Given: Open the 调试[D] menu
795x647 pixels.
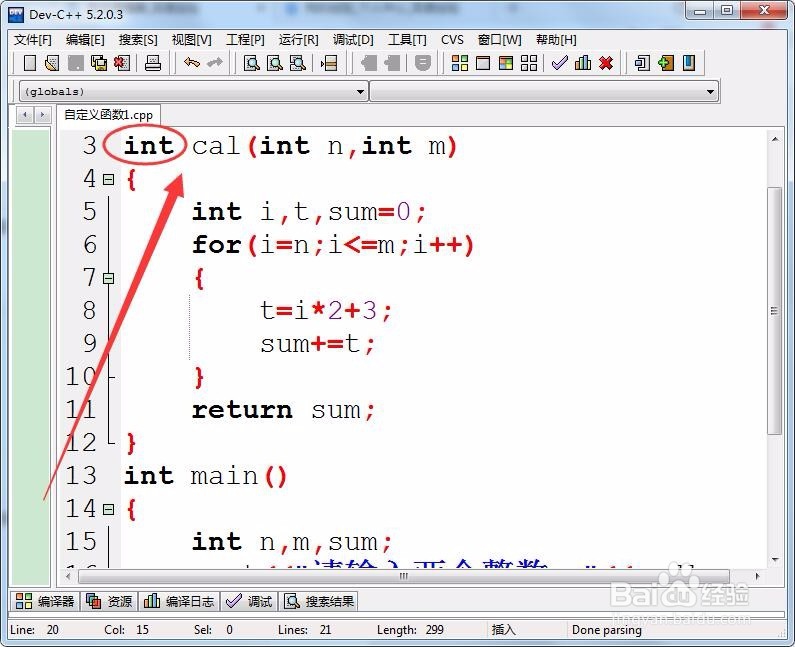Looking at the screenshot, I should (353, 40).
